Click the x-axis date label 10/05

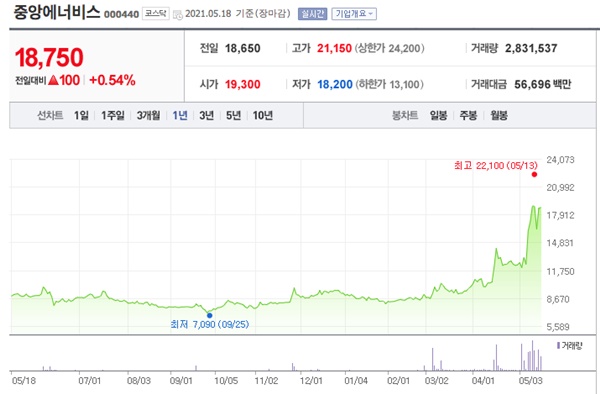pos(226,381)
